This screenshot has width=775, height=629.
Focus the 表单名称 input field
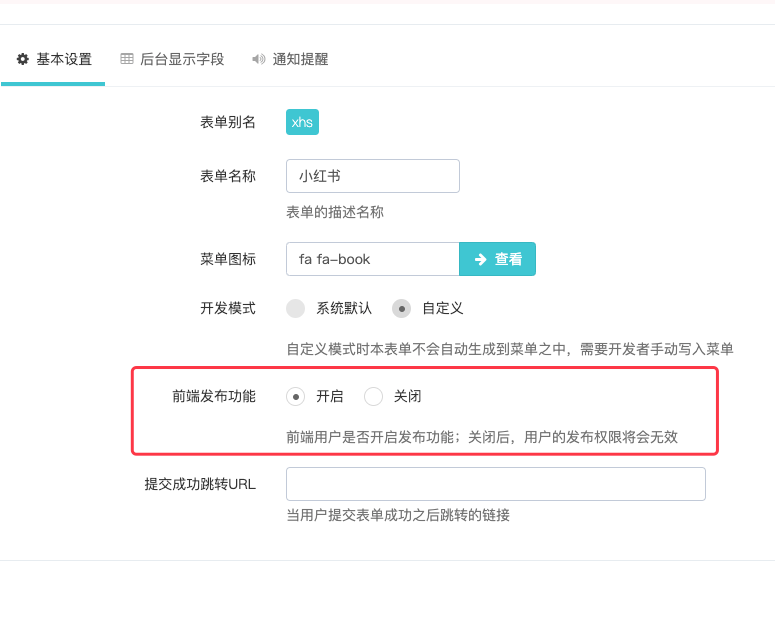click(x=373, y=176)
